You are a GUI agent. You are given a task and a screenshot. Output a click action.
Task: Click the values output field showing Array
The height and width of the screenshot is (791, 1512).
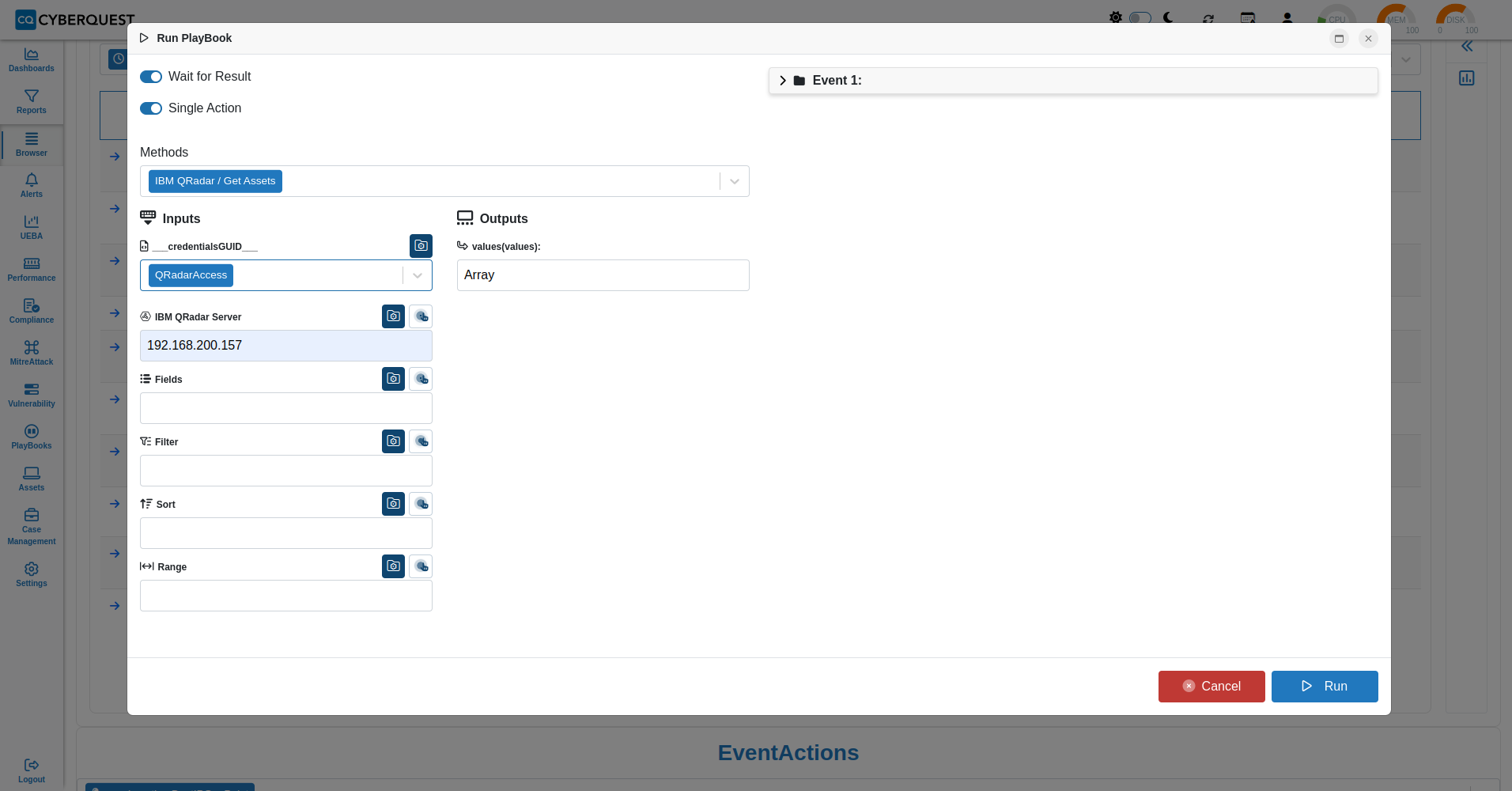(x=603, y=275)
